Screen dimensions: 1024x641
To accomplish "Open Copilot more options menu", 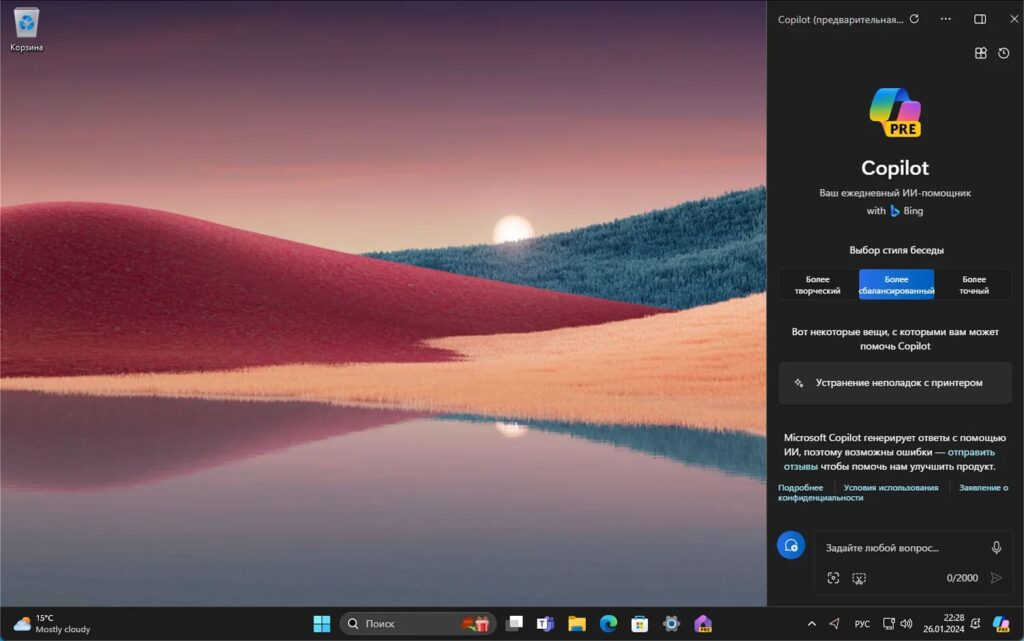I will [945, 19].
